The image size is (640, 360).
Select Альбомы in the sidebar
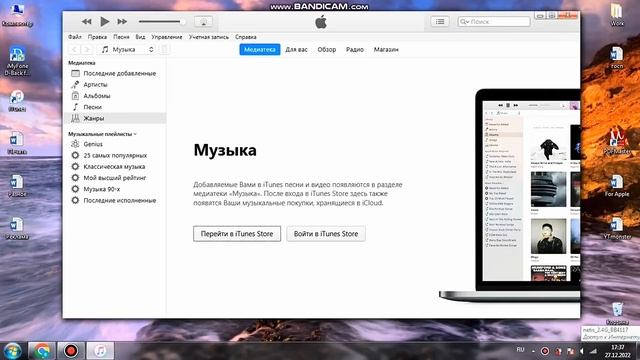pos(115,96)
